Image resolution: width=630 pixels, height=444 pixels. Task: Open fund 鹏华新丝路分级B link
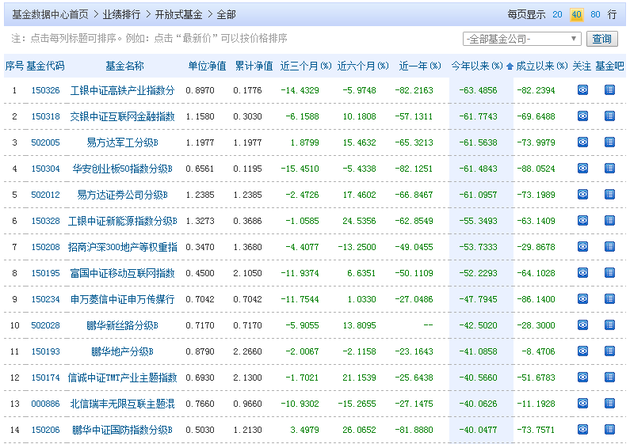click(122, 325)
